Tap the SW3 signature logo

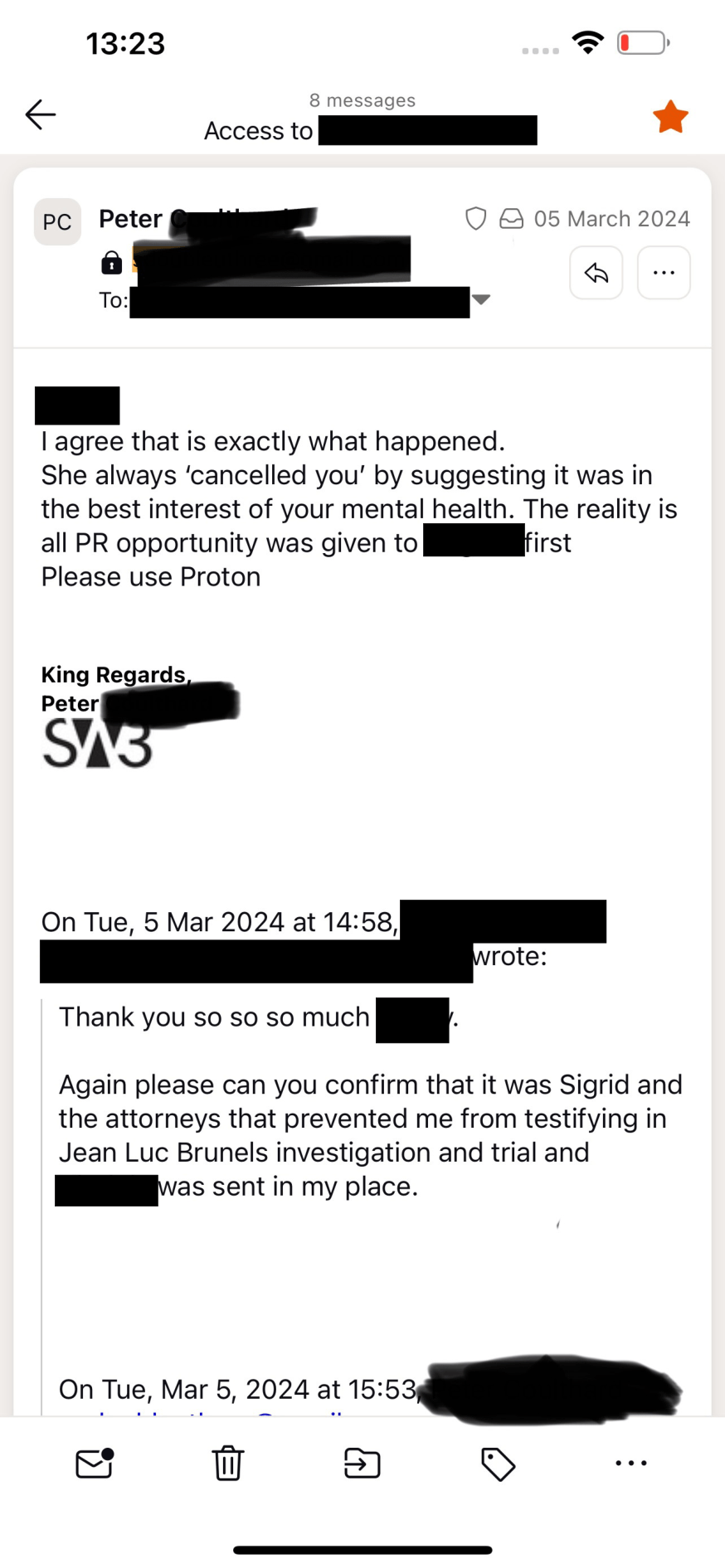pyautogui.click(x=97, y=742)
